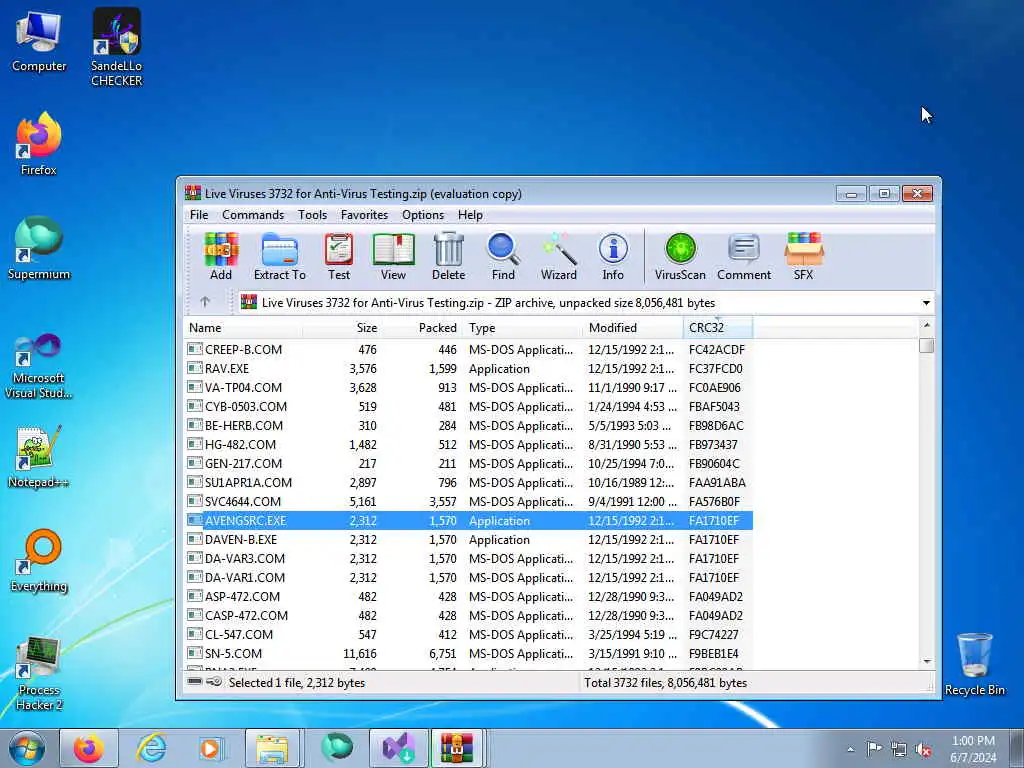Select the SU1APR1A.COM file

point(468,482)
